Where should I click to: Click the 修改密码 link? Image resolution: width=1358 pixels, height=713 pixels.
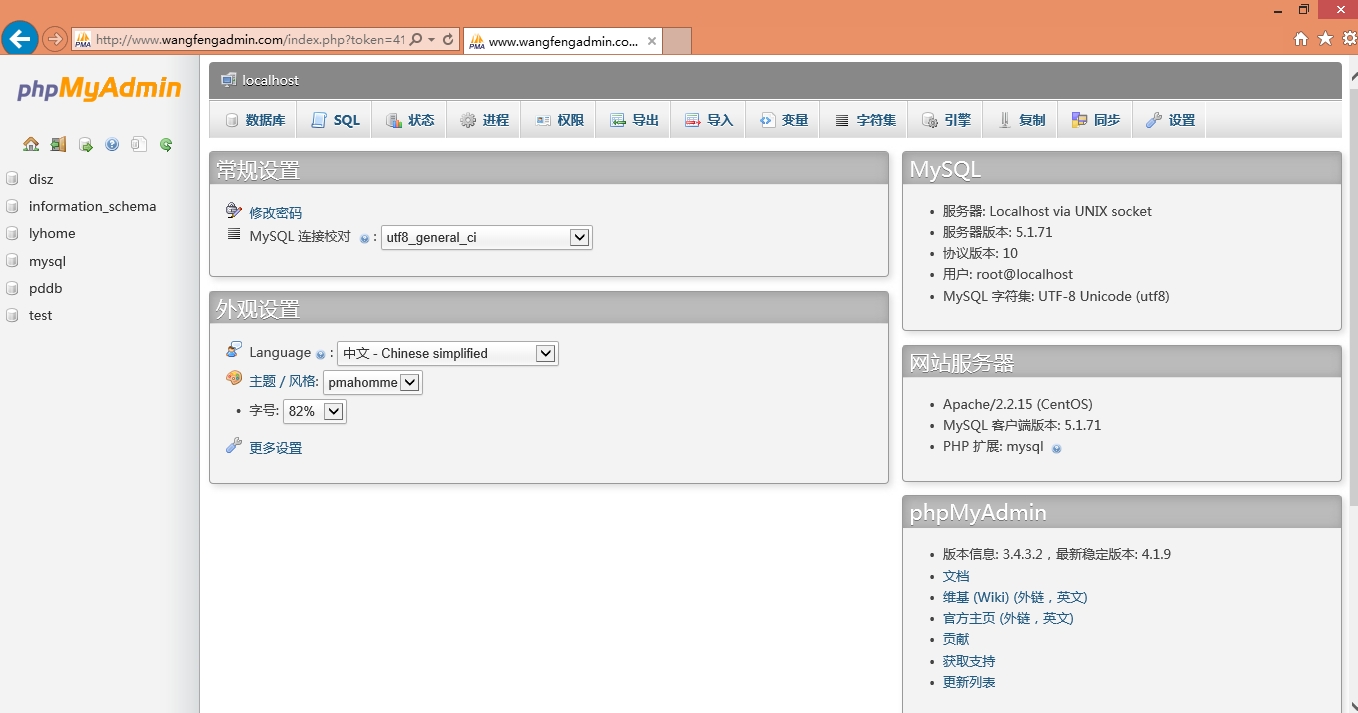pyautogui.click(x=275, y=213)
